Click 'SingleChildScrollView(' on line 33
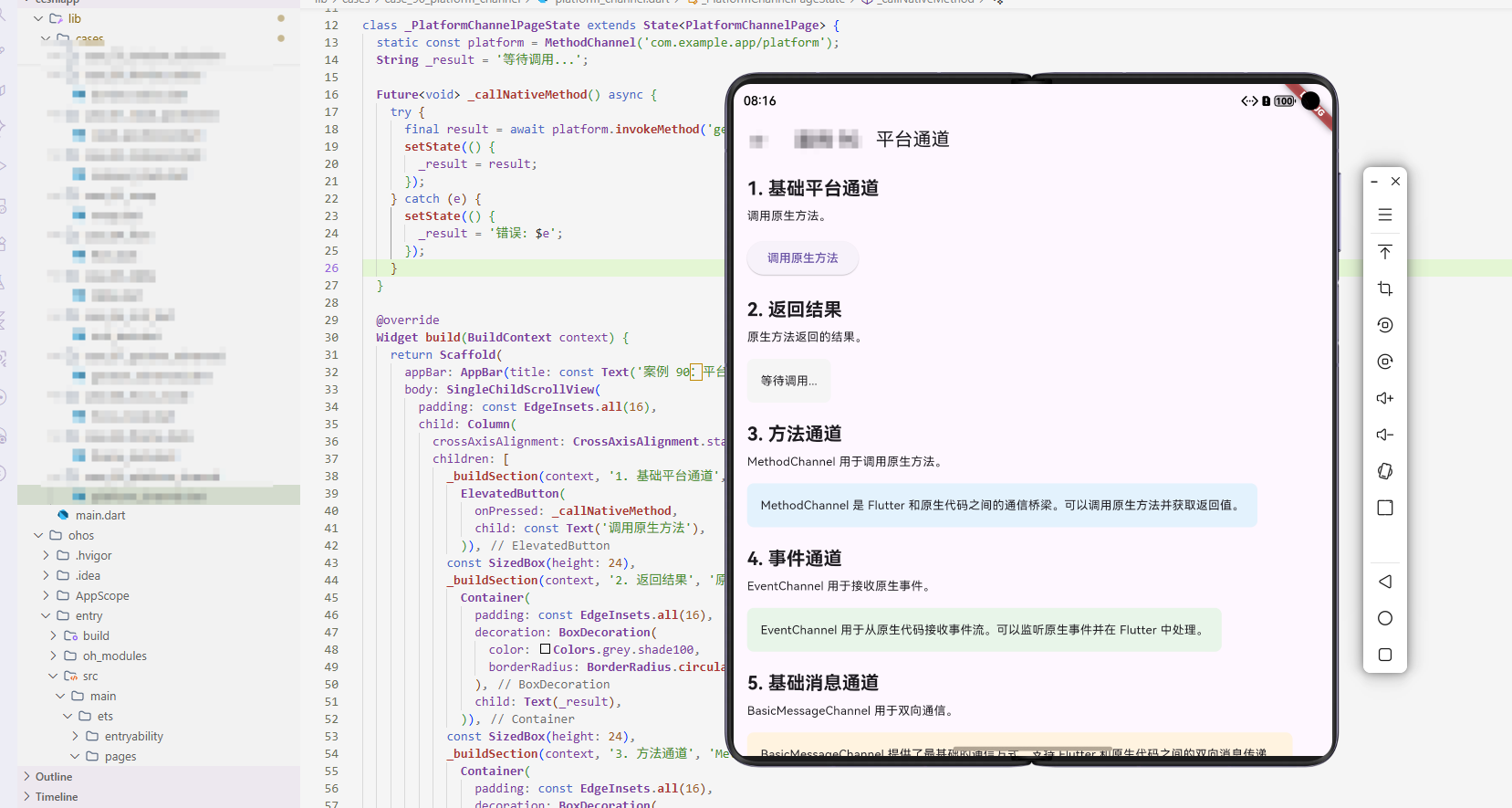1512x808 pixels. (523, 390)
